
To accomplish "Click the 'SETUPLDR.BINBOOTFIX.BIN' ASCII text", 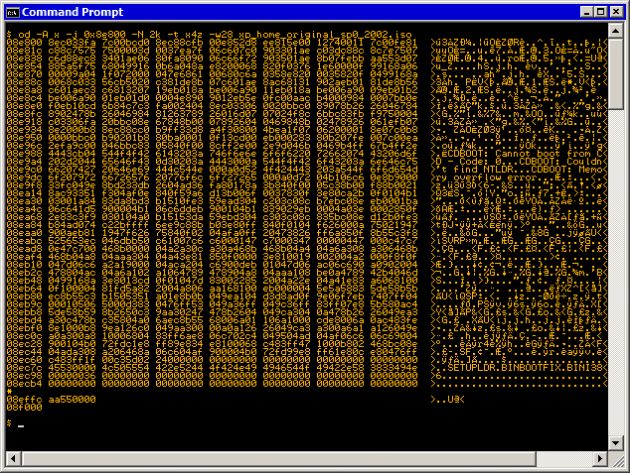I will [515, 367].
